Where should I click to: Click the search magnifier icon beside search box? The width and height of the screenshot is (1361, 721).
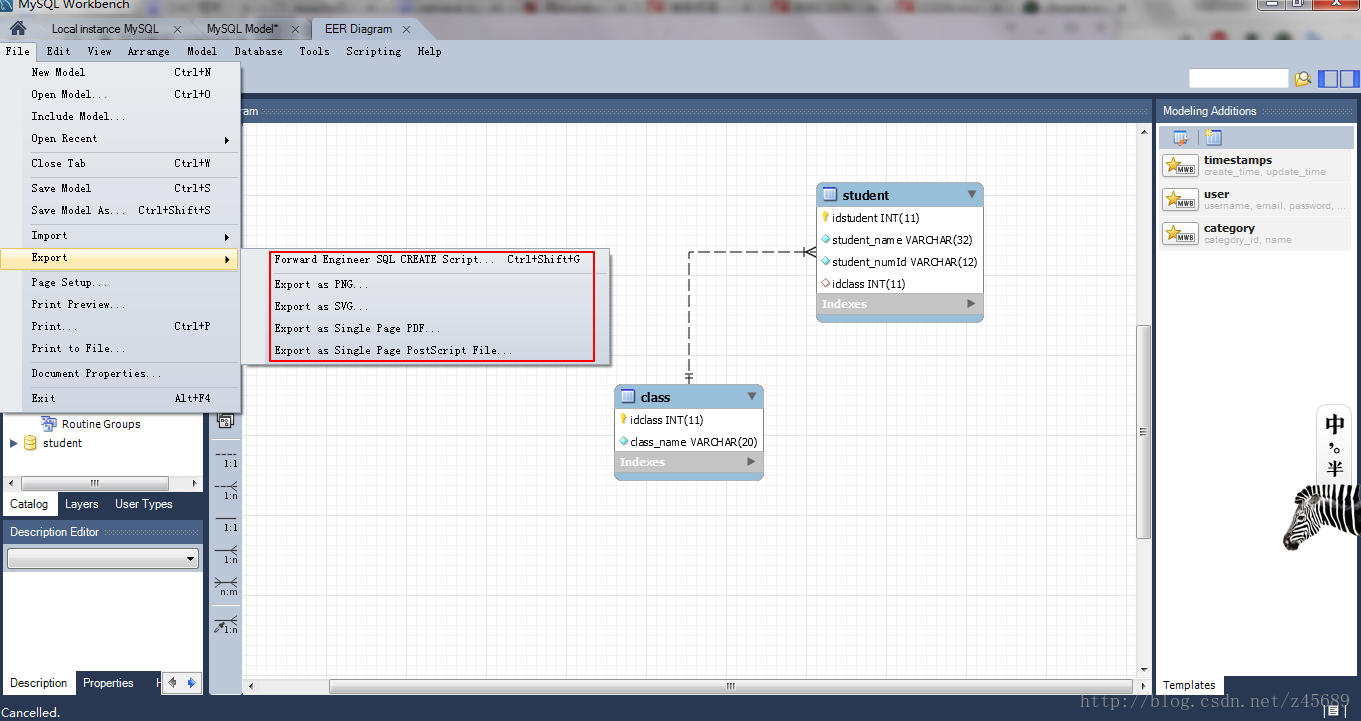click(x=1303, y=79)
